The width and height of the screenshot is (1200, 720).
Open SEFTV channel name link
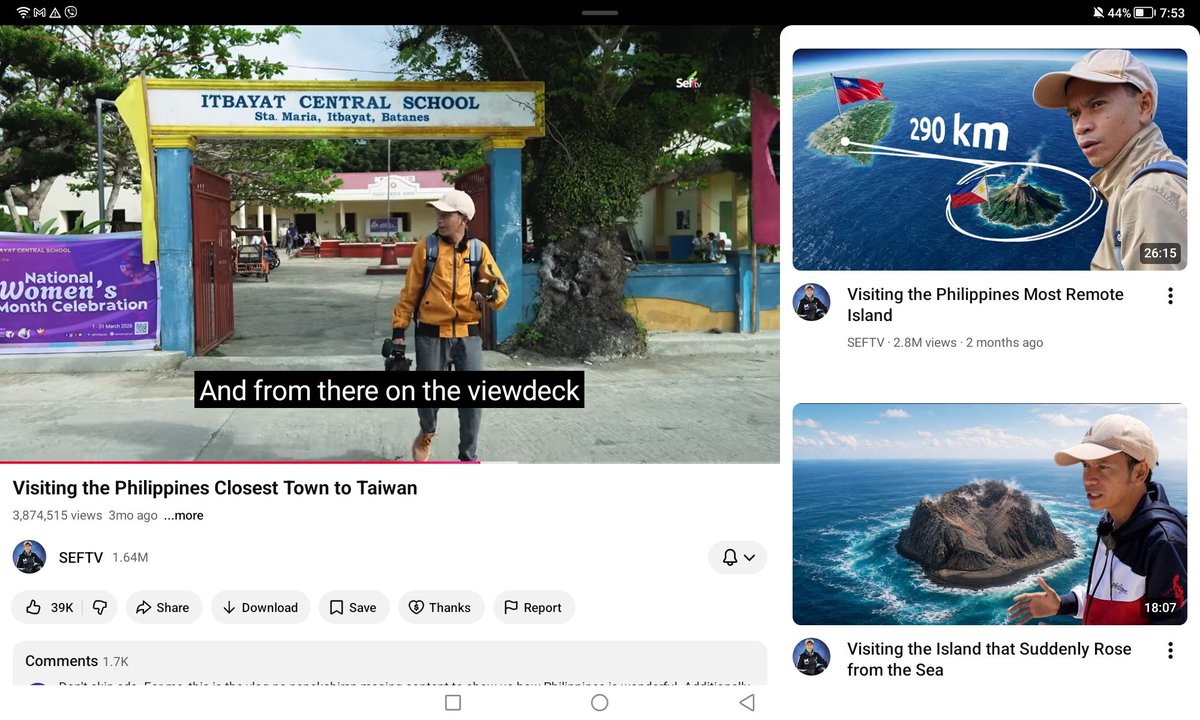(81, 557)
